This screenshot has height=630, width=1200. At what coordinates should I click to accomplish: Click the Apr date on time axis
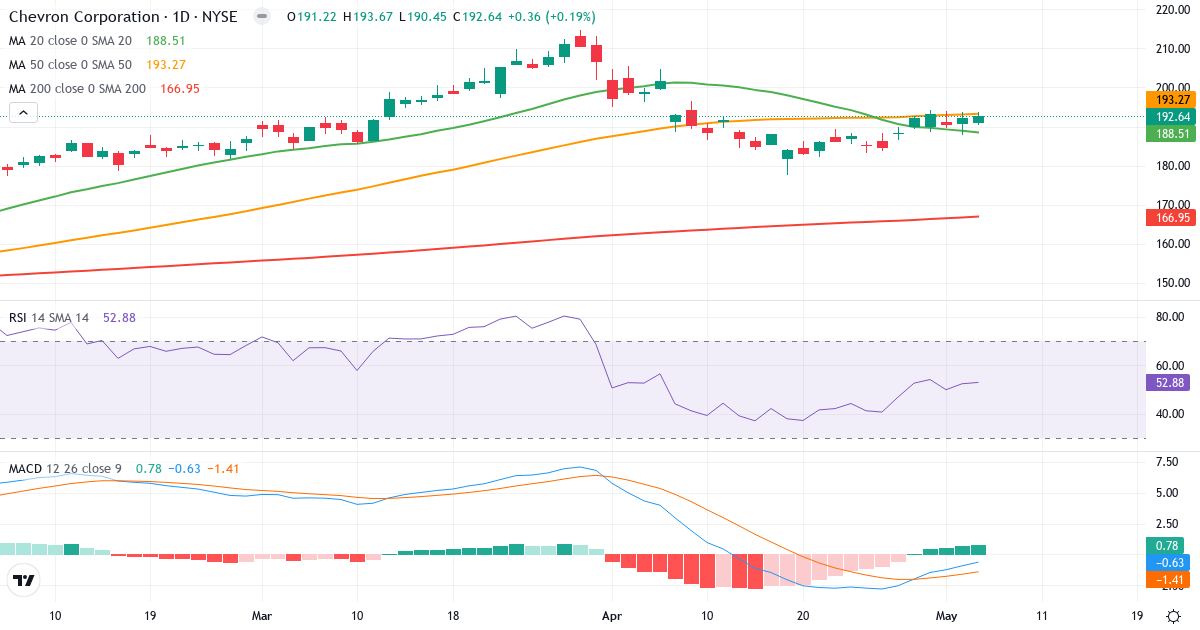click(610, 616)
